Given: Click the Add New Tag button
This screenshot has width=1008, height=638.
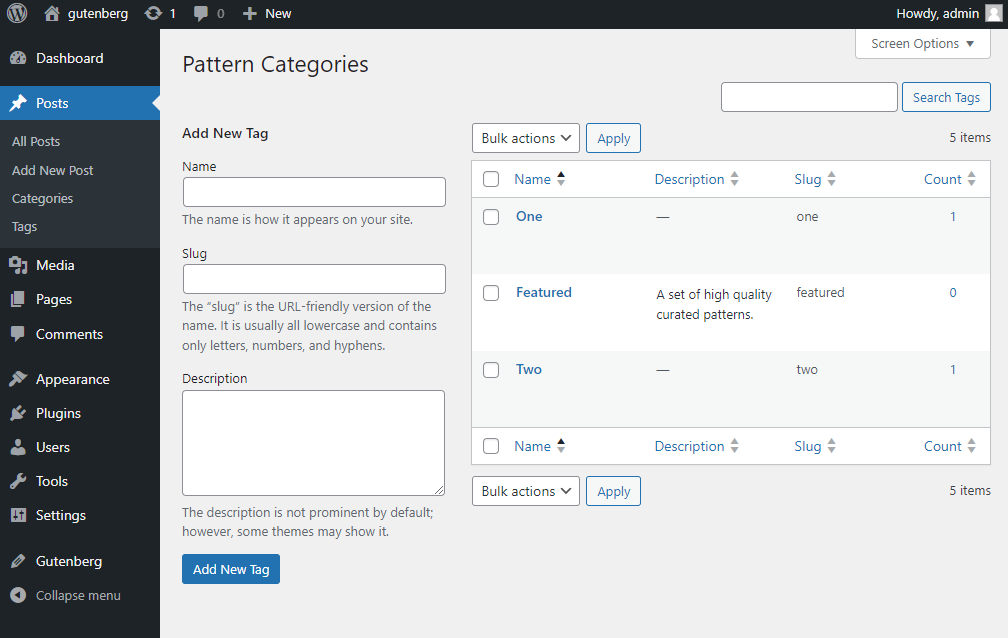Looking at the screenshot, I should (x=230, y=569).
